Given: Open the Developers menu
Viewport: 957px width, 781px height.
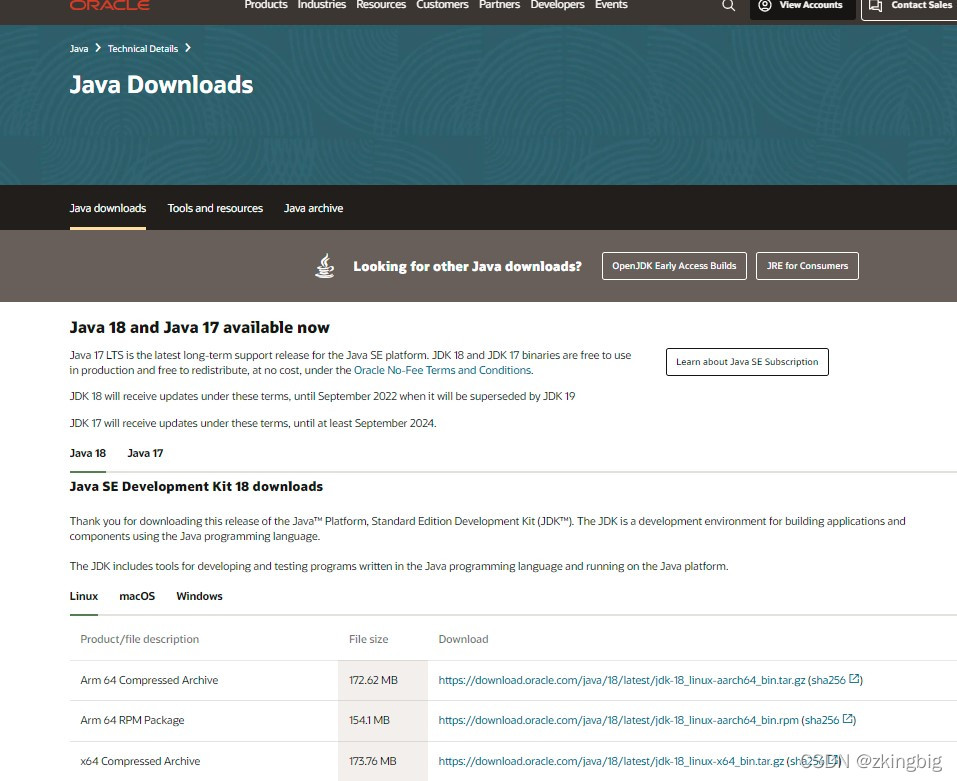Looking at the screenshot, I should pyautogui.click(x=557, y=5).
